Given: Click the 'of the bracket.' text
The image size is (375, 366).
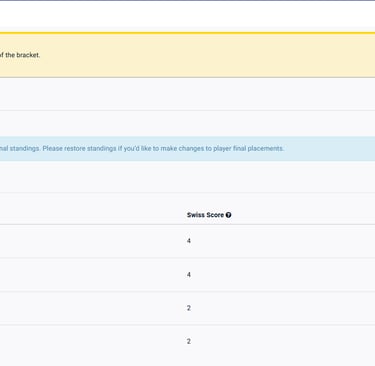Looking at the screenshot, I should (x=20, y=55).
